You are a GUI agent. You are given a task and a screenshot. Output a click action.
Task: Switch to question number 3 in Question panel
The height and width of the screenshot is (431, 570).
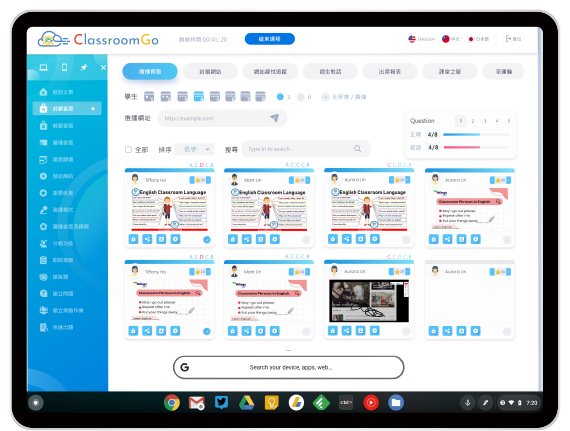pyautogui.click(x=485, y=121)
